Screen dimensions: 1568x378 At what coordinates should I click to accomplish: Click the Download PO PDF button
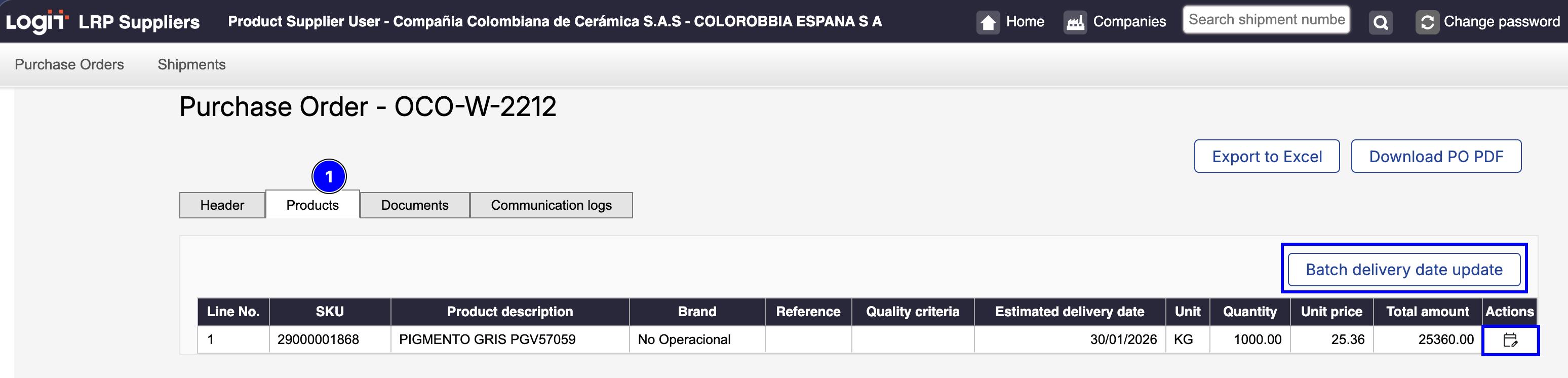click(x=1436, y=157)
